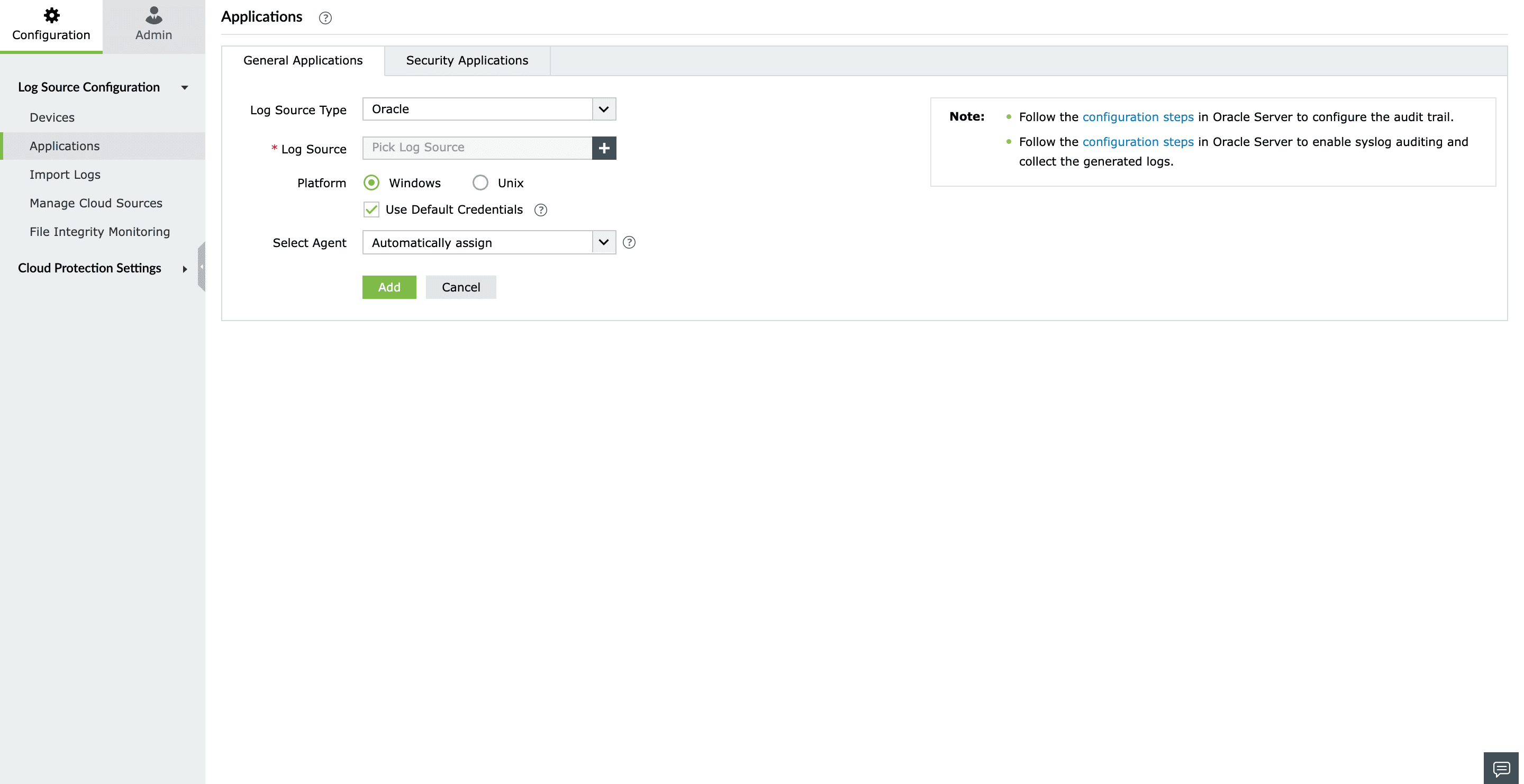Click help icon beside Applications title
Image resolution: width=1524 pixels, height=784 pixels.
click(325, 18)
